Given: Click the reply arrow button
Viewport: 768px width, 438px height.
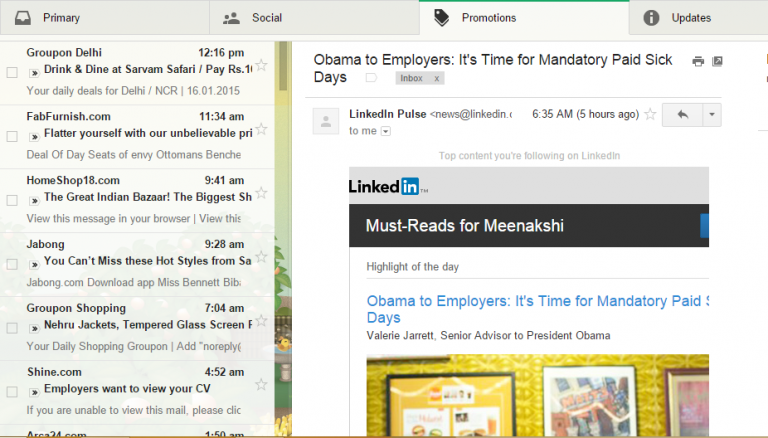Looking at the screenshot, I should pos(683,115).
